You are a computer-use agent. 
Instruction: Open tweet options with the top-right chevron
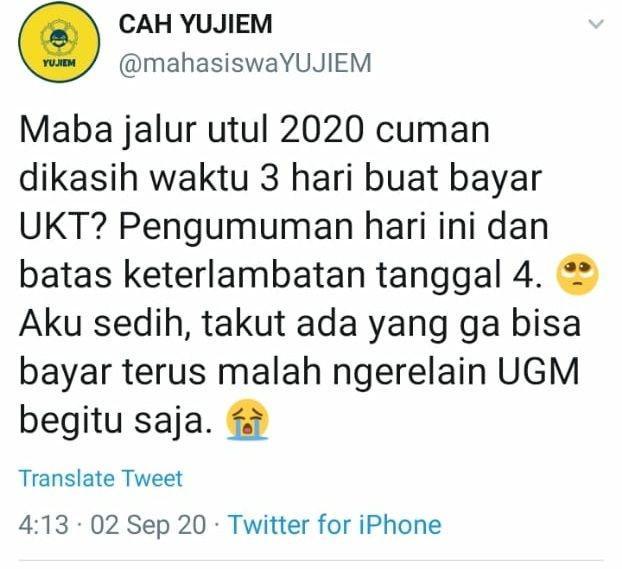coord(596,24)
